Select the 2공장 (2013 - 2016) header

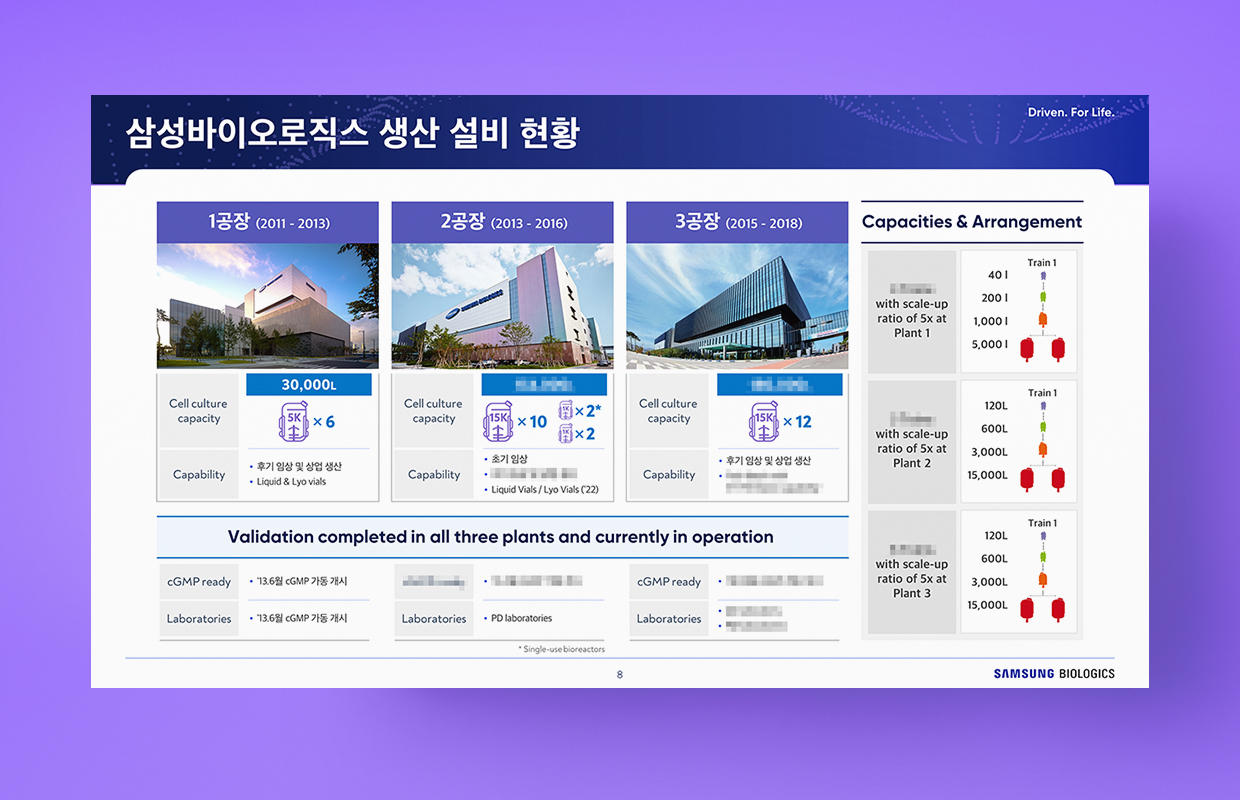tap(502, 222)
